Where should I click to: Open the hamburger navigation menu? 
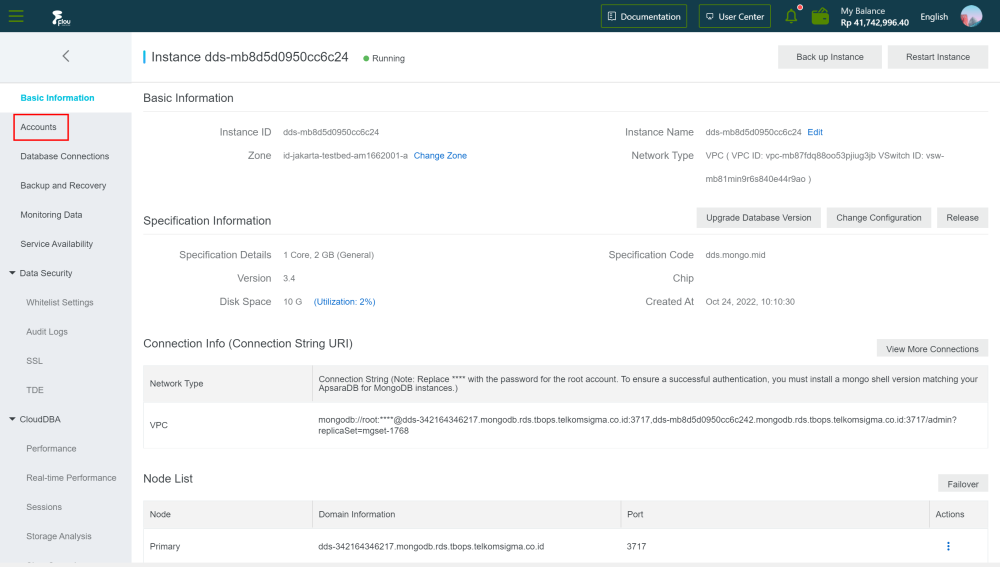[x=16, y=16]
